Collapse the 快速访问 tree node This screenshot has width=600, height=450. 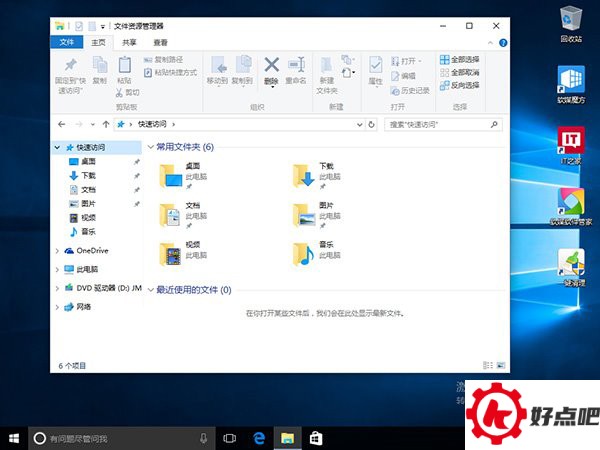tap(57, 148)
